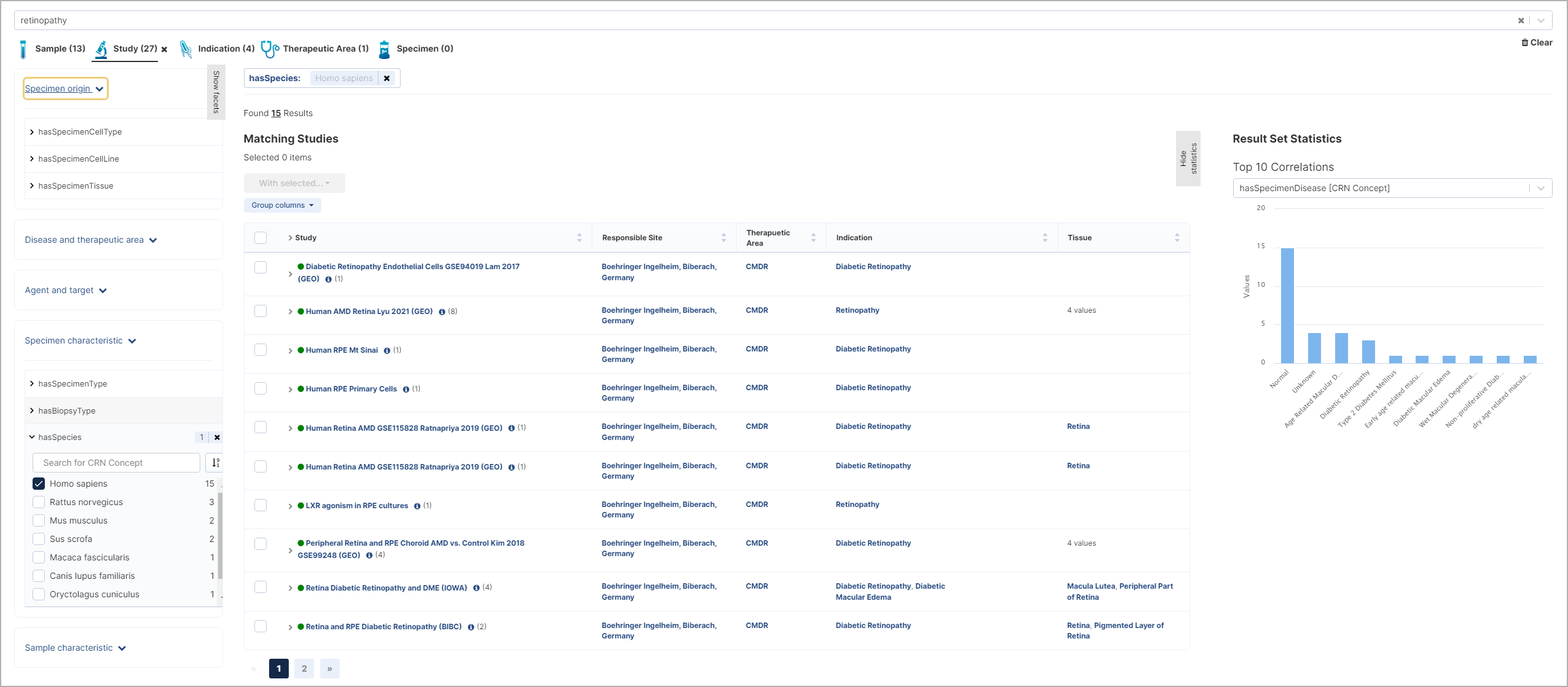Check the LXR agonism in RPE cultures row
Screen dimensions: 1568x687
261,505
